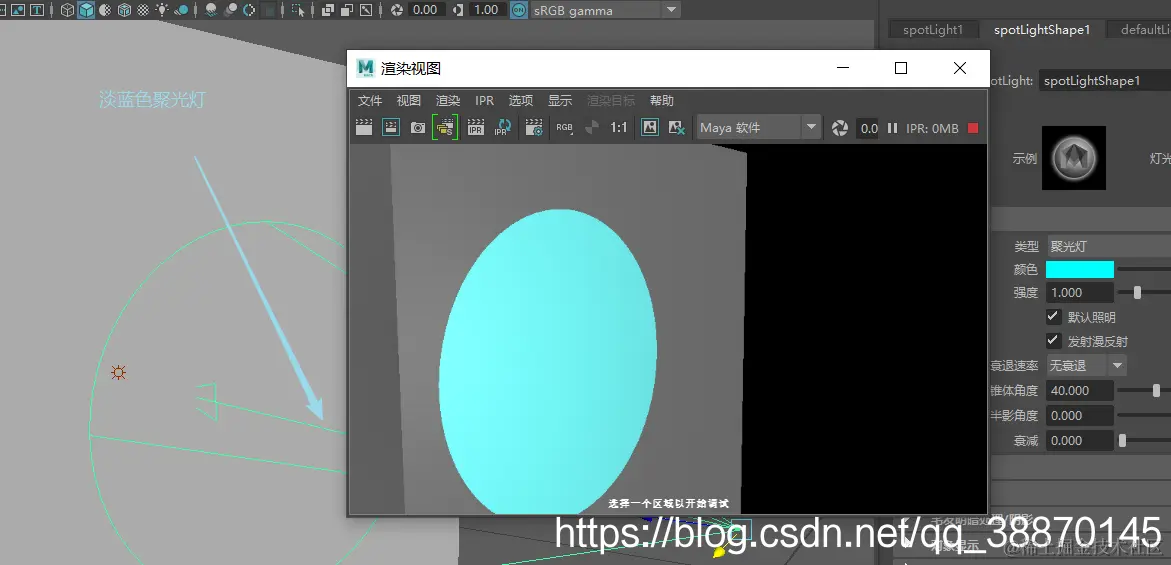Click remove image icon in render view
1171x565 pixels.
click(677, 128)
